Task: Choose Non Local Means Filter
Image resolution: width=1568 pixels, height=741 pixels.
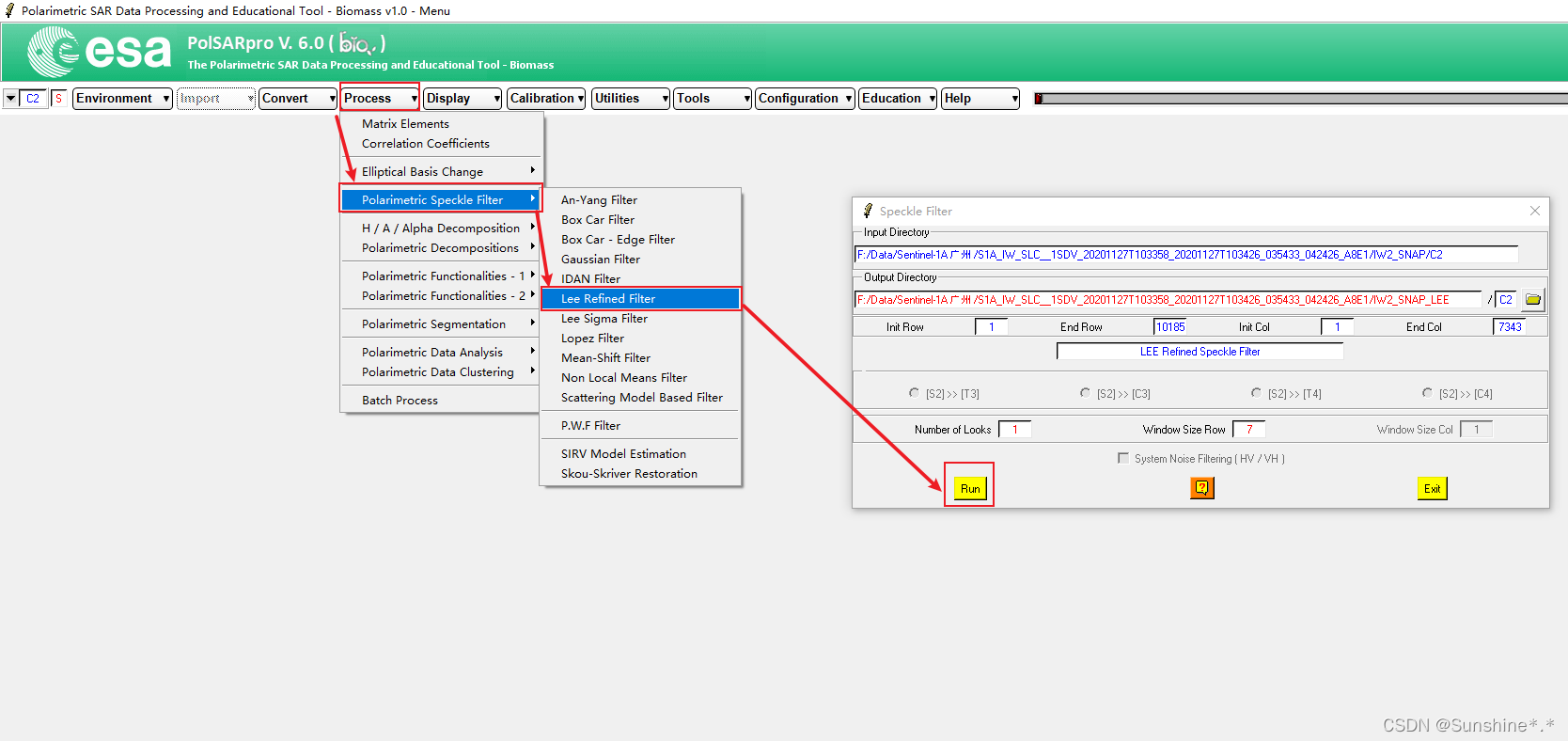Action: 640,377
